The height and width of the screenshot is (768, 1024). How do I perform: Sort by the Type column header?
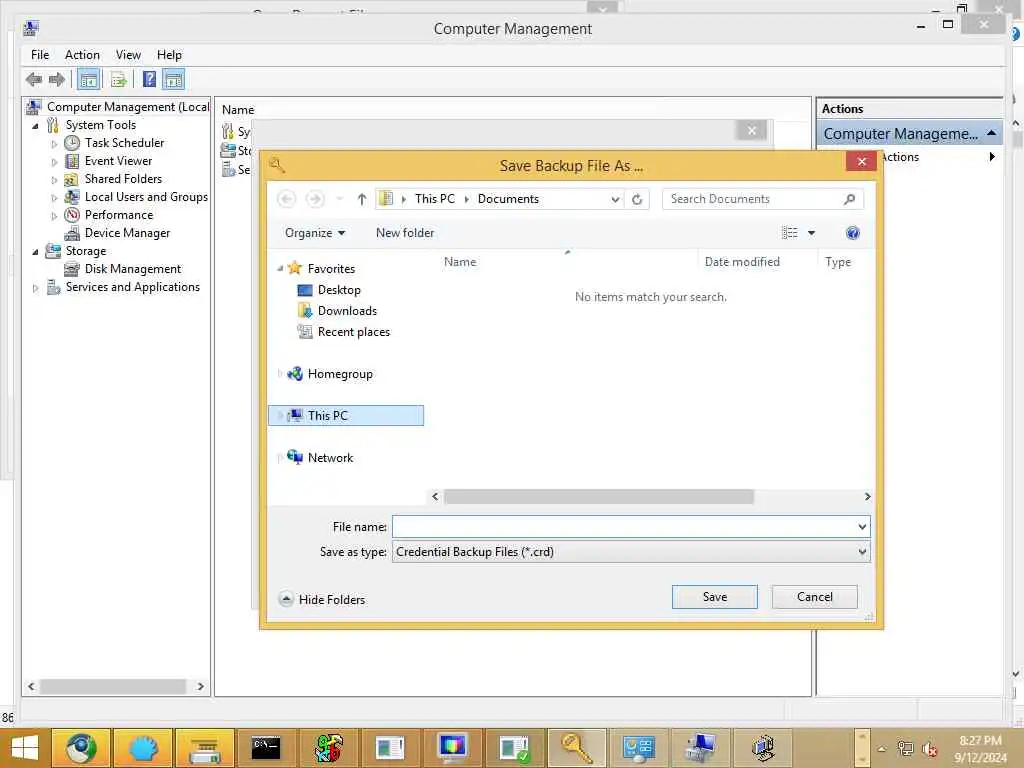pyautogui.click(x=838, y=262)
